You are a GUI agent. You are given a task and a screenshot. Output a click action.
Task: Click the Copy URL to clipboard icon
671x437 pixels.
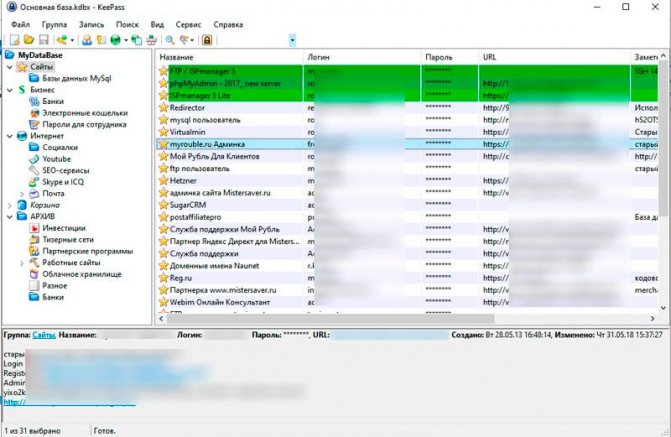(137, 40)
